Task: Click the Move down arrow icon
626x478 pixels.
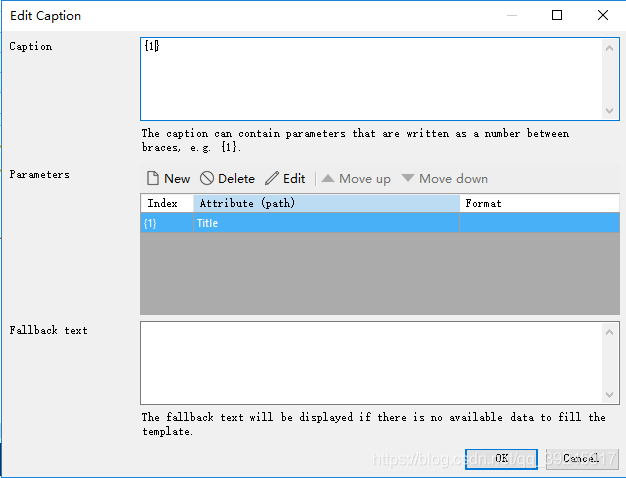Action: point(408,179)
